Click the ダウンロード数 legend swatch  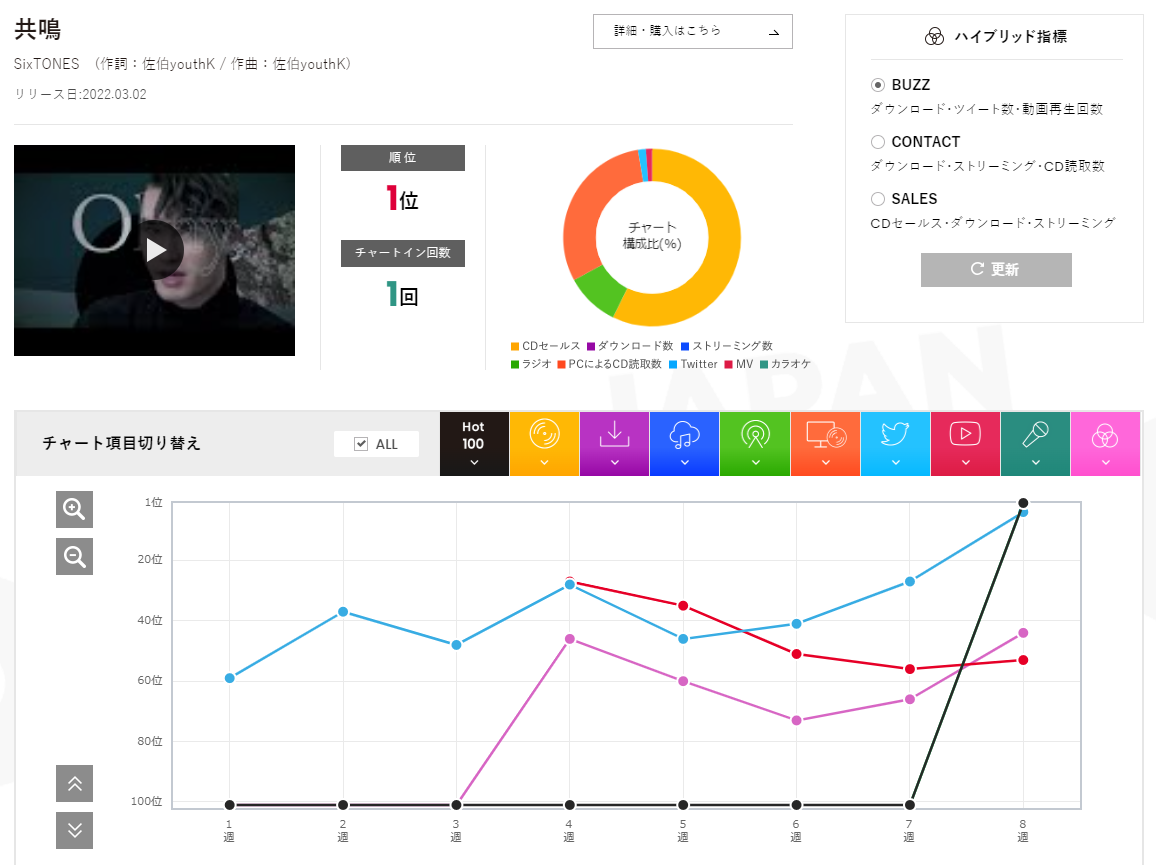click(x=591, y=347)
